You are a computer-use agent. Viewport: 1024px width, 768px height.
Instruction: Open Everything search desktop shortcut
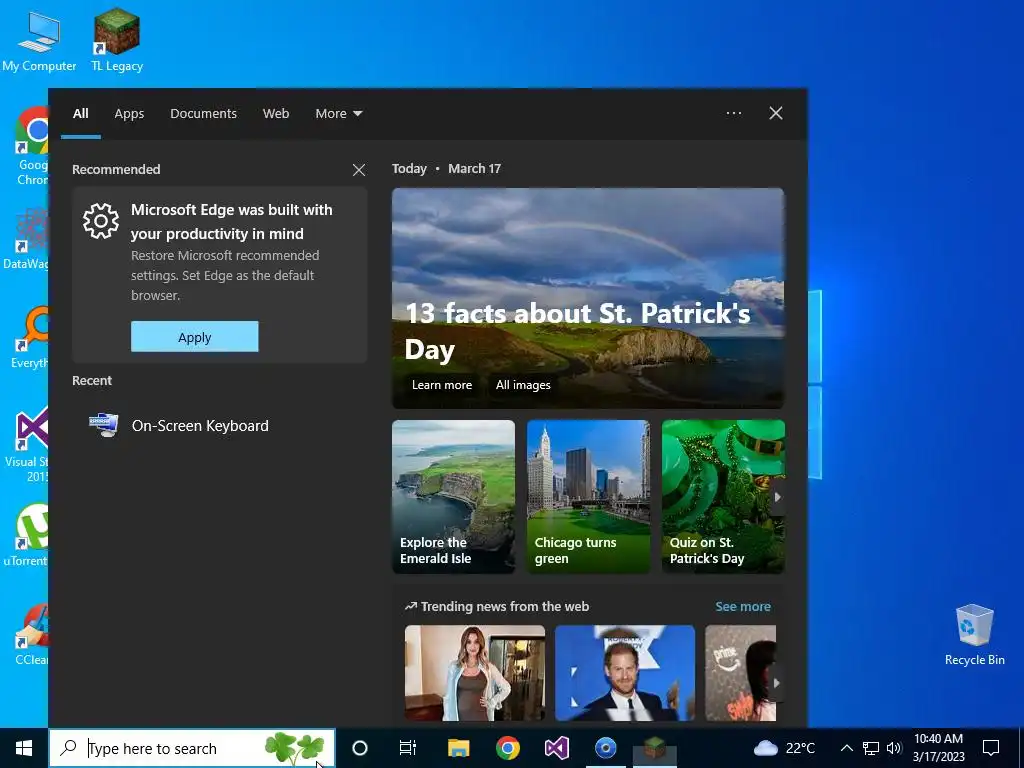point(30,337)
